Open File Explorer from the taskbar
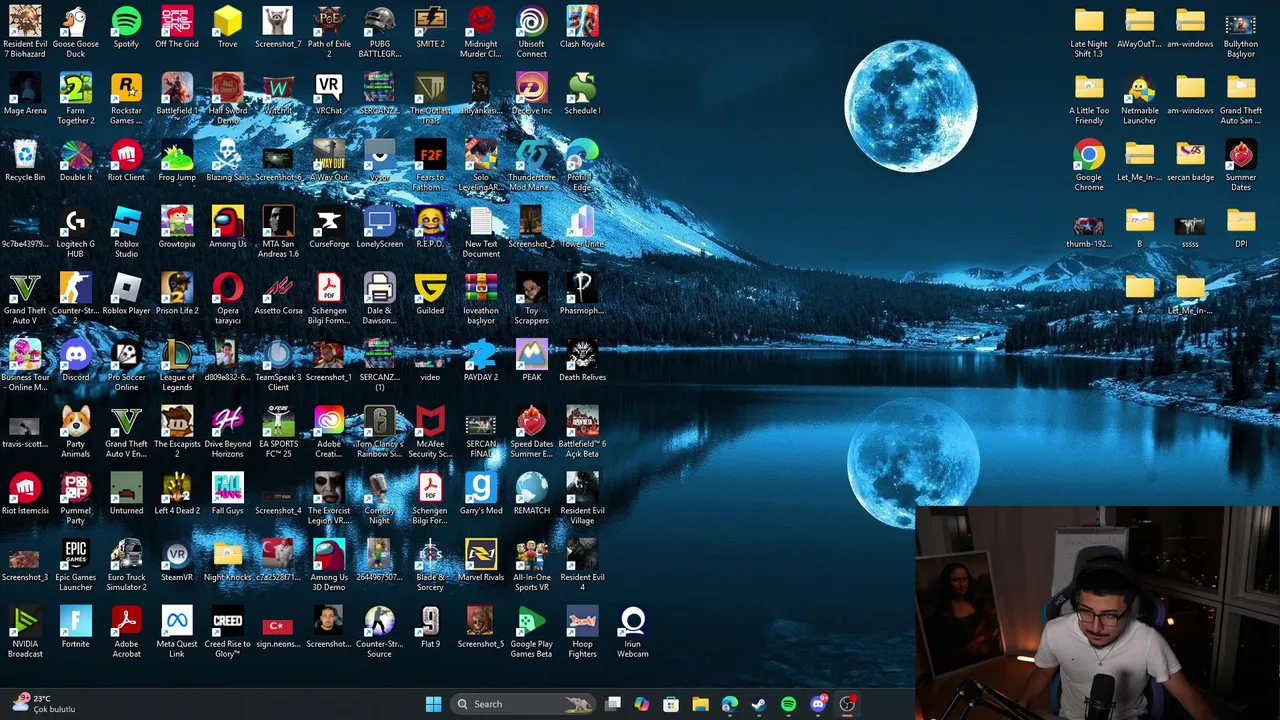The image size is (1280, 720). pyautogui.click(x=700, y=704)
